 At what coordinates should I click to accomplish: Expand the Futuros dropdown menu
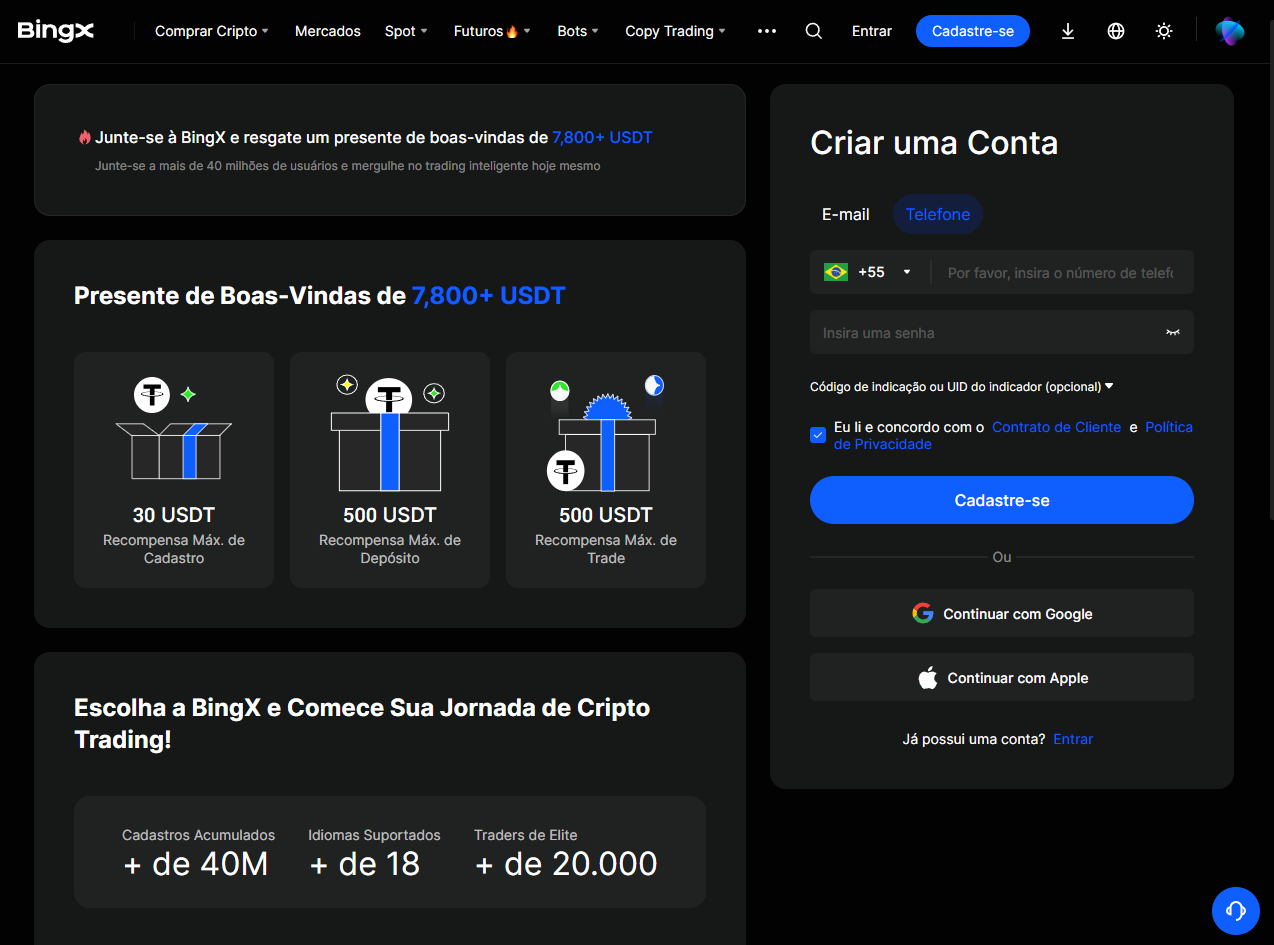coord(492,31)
